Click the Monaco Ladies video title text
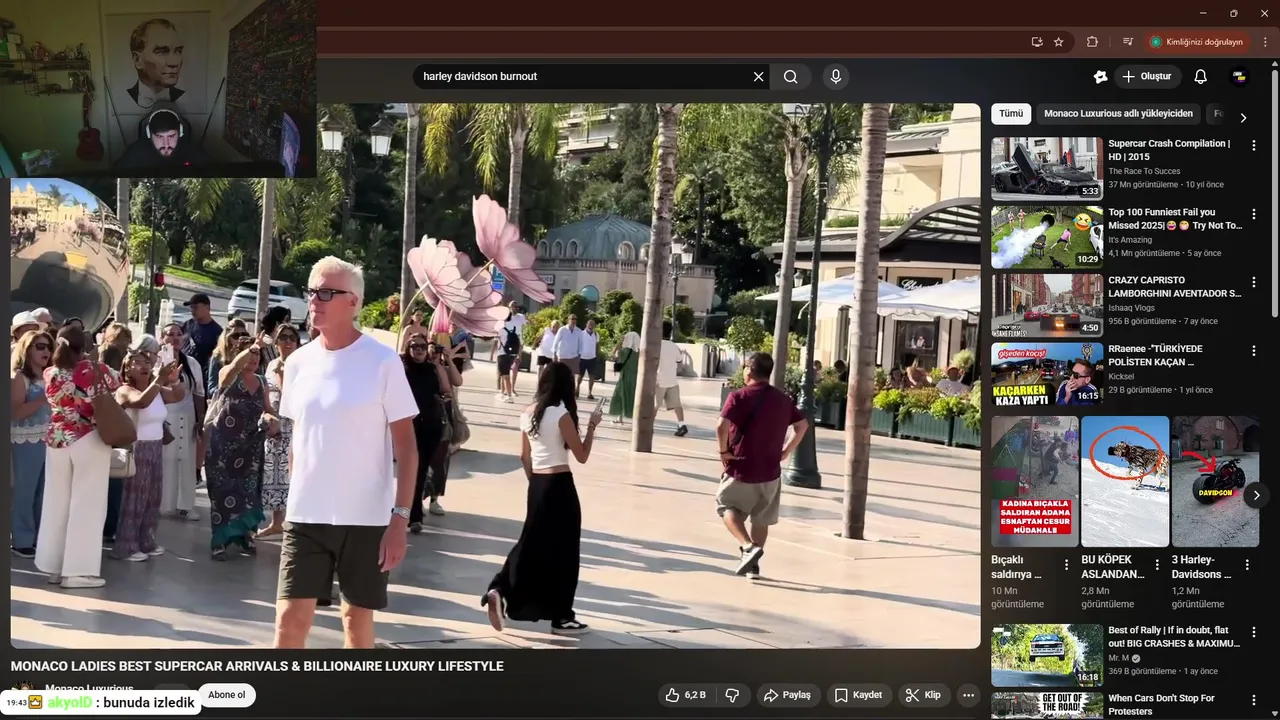The width and height of the screenshot is (1280, 720). [x=257, y=666]
